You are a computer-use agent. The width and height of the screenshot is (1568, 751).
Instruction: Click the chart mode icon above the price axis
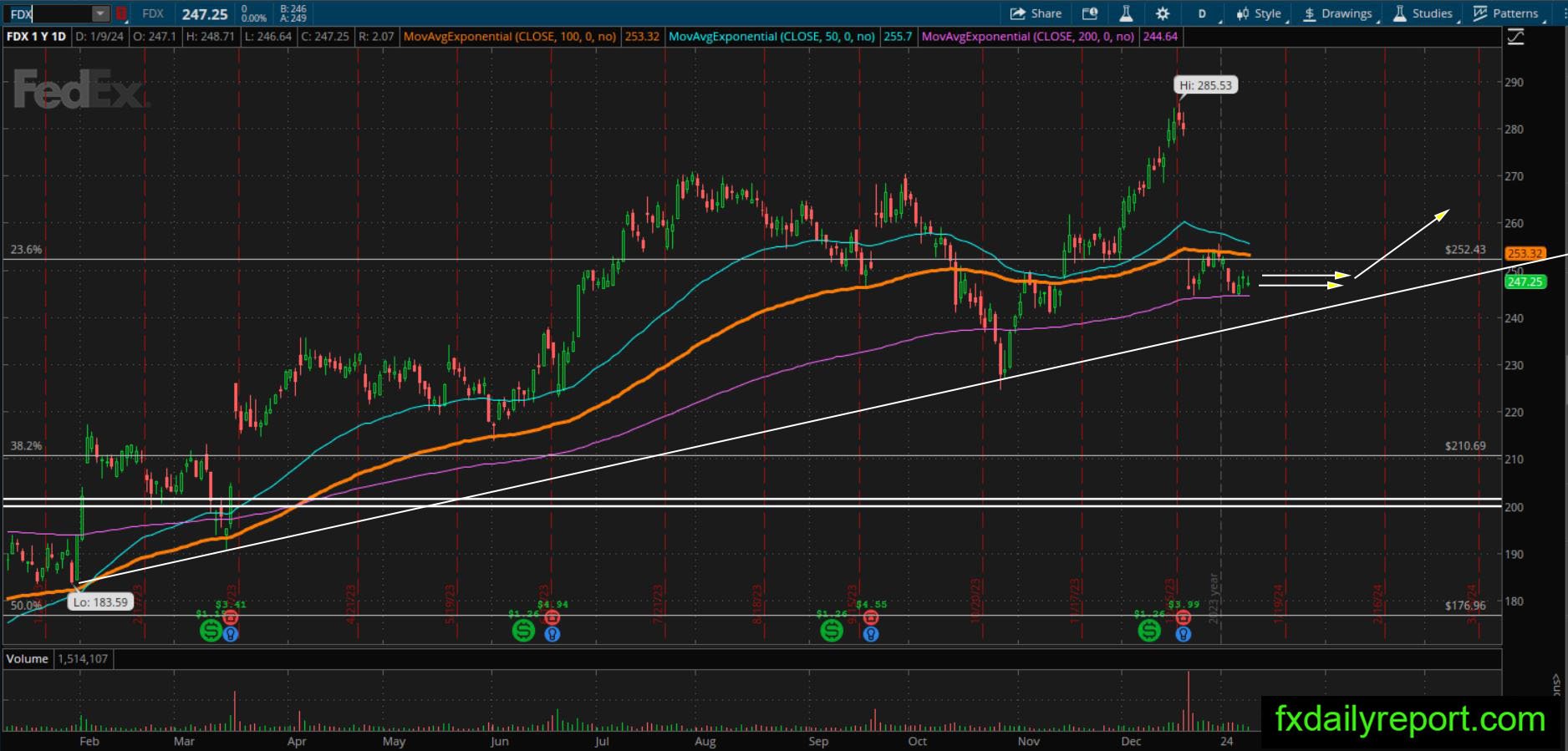1515,37
